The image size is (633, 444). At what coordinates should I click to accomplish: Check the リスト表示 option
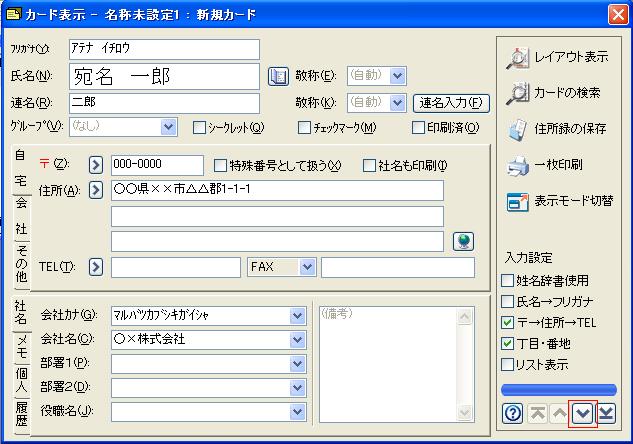pos(508,365)
